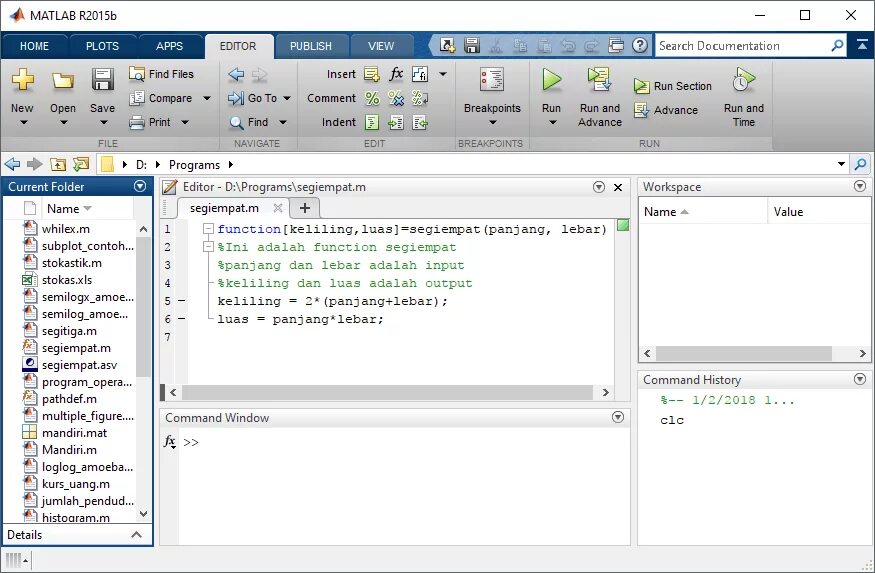Open the Help question mark icon
This screenshot has height=573, width=875.
pos(640,45)
